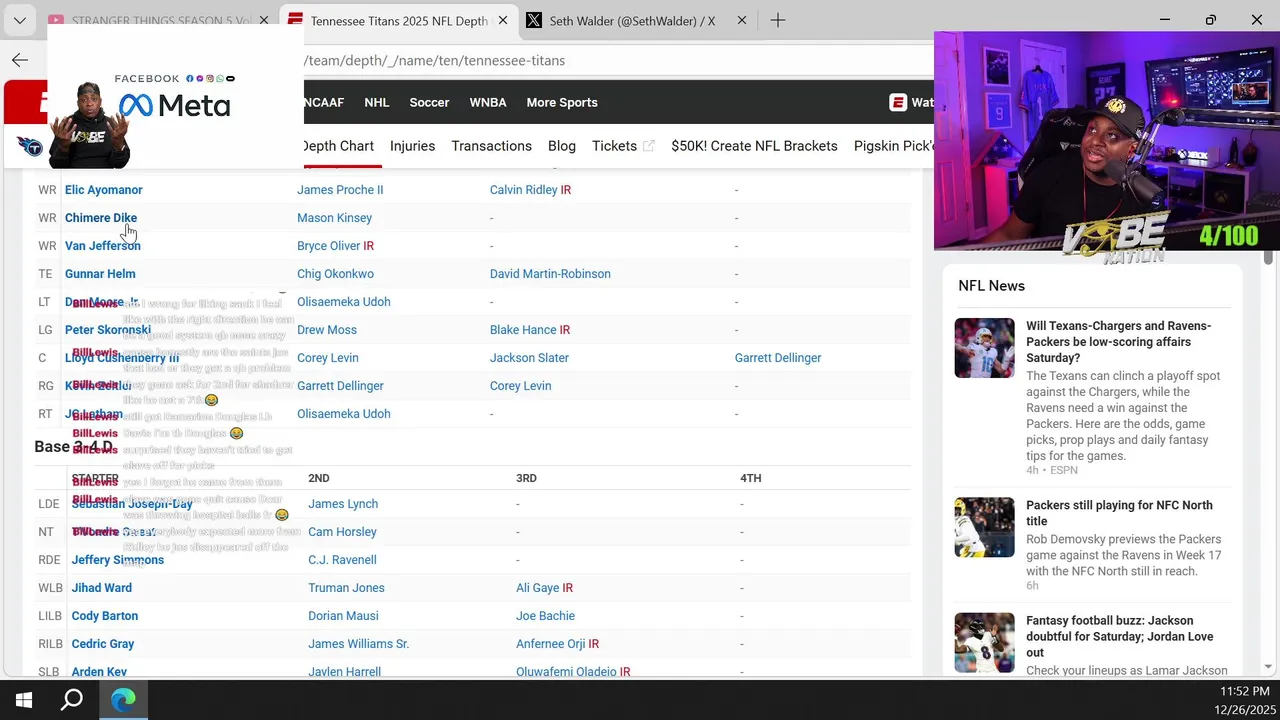Open Texans-Chargers and Ravens-Packers news headline
This screenshot has width=1280, height=720.
click(1118, 342)
